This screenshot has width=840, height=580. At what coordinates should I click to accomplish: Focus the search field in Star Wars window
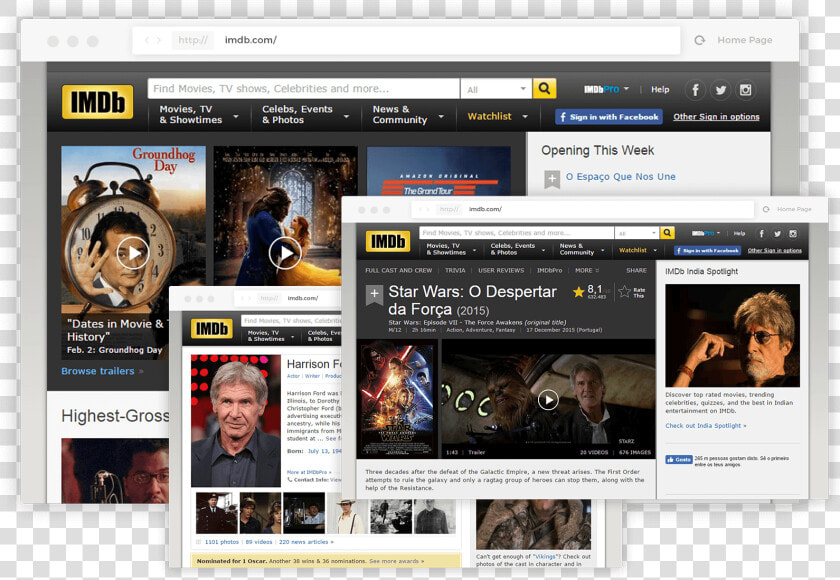[x=516, y=233]
